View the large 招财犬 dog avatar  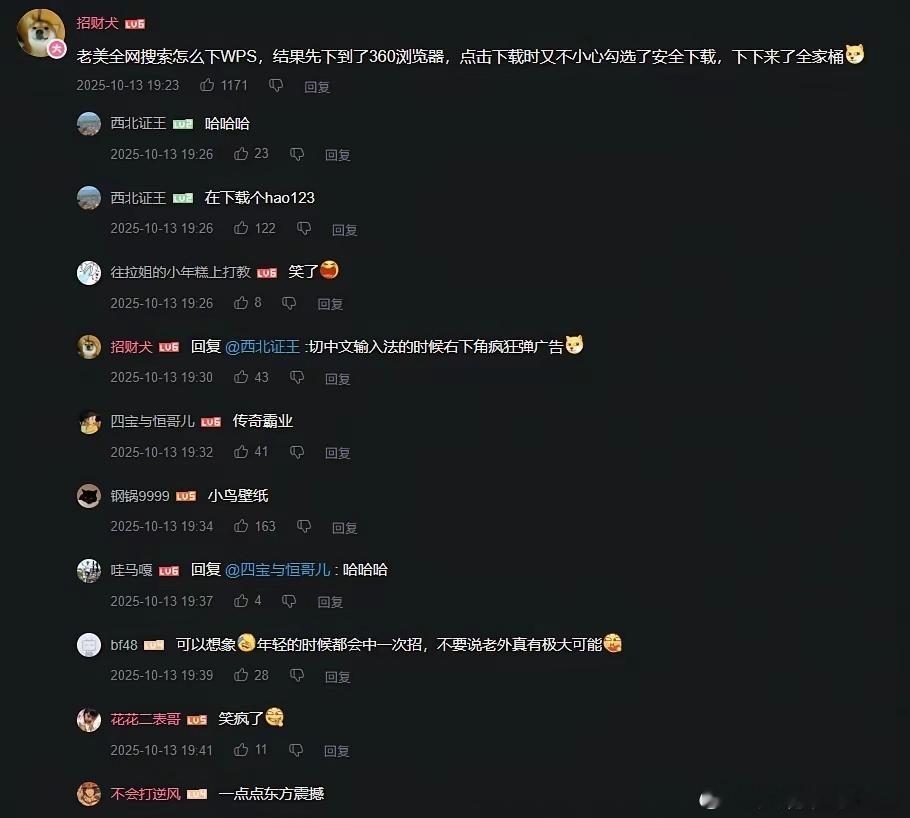[x=41, y=33]
